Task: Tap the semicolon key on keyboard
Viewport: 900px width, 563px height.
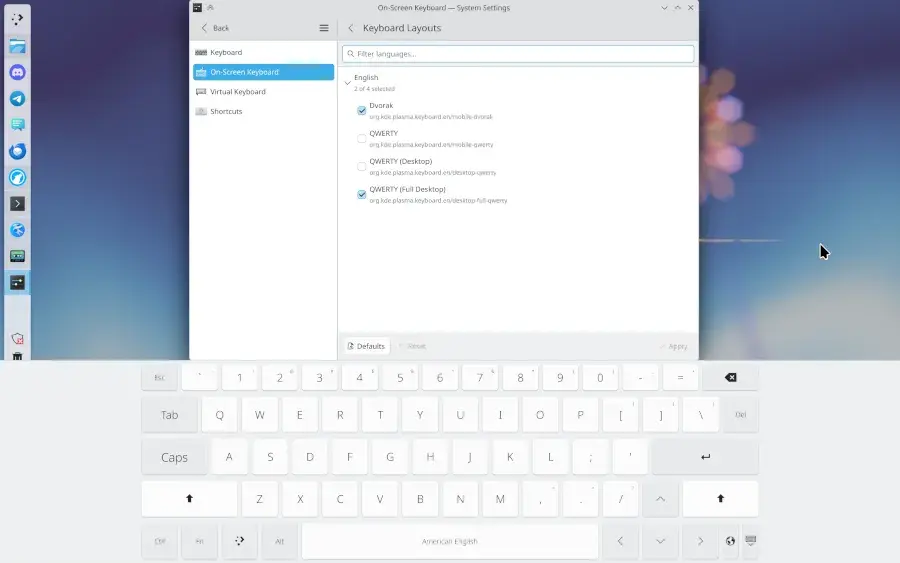Action: 590,457
